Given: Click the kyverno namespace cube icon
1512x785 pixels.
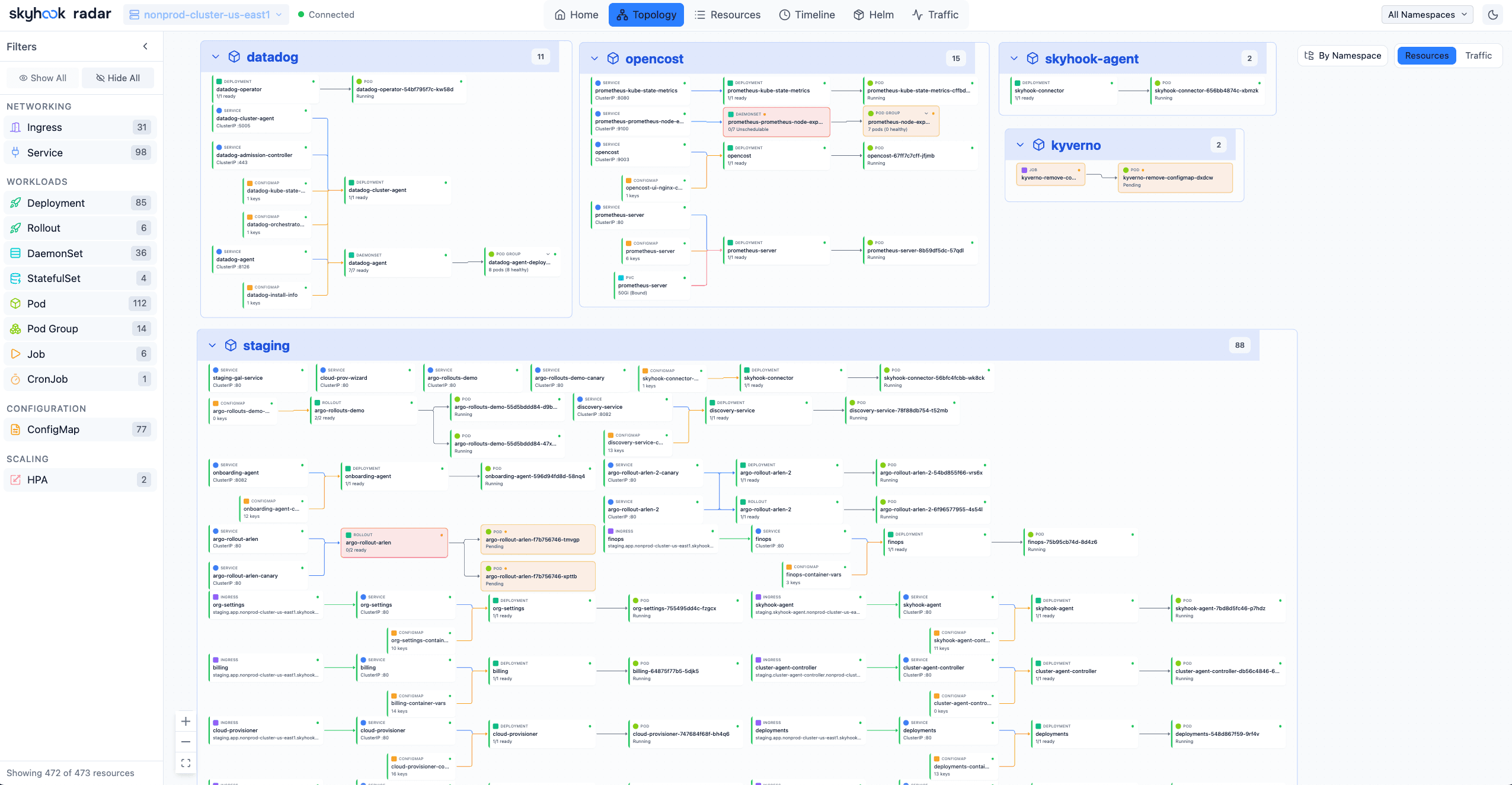Looking at the screenshot, I should pos(1038,145).
